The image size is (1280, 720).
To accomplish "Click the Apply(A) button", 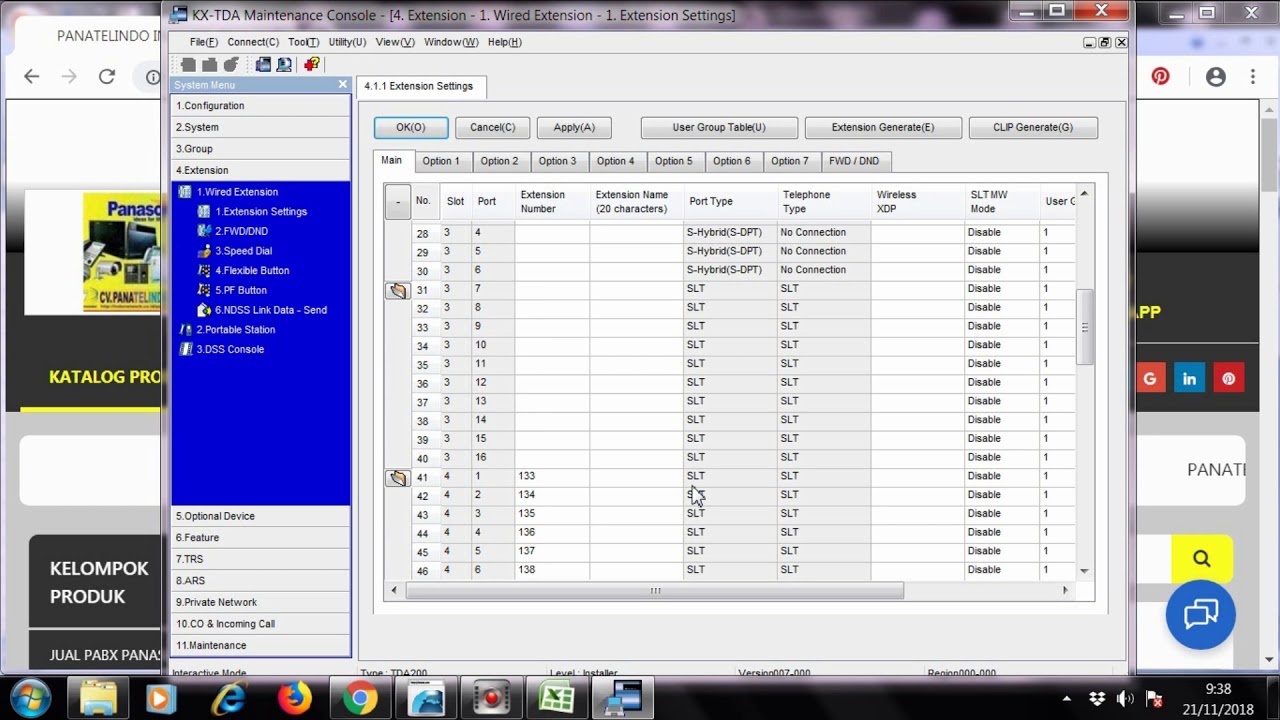I will 574,127.
